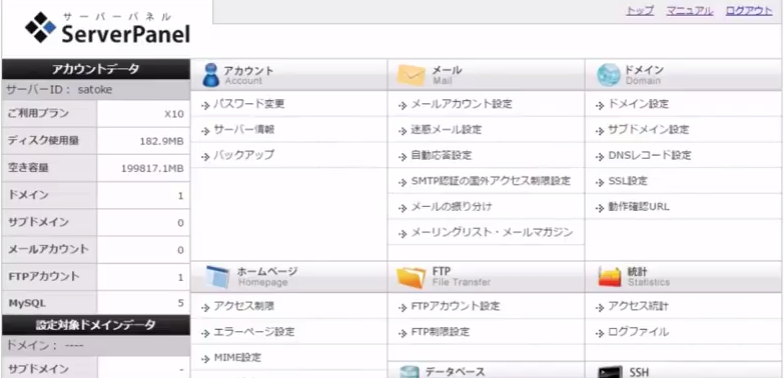784x378 pixels.
Task: Open SMTP認証の国外アクセス制限設定
Action: 490,181
